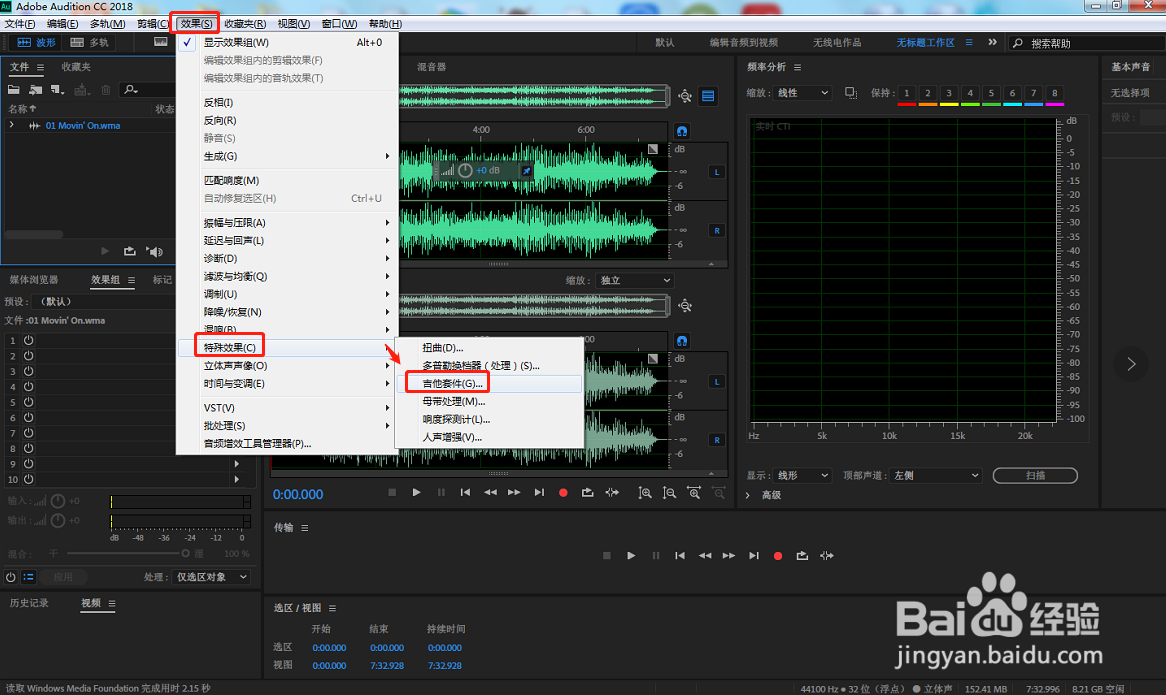Click the stop button in the 传输 panel
The image size is (1166, 695).
coord(607,556)
